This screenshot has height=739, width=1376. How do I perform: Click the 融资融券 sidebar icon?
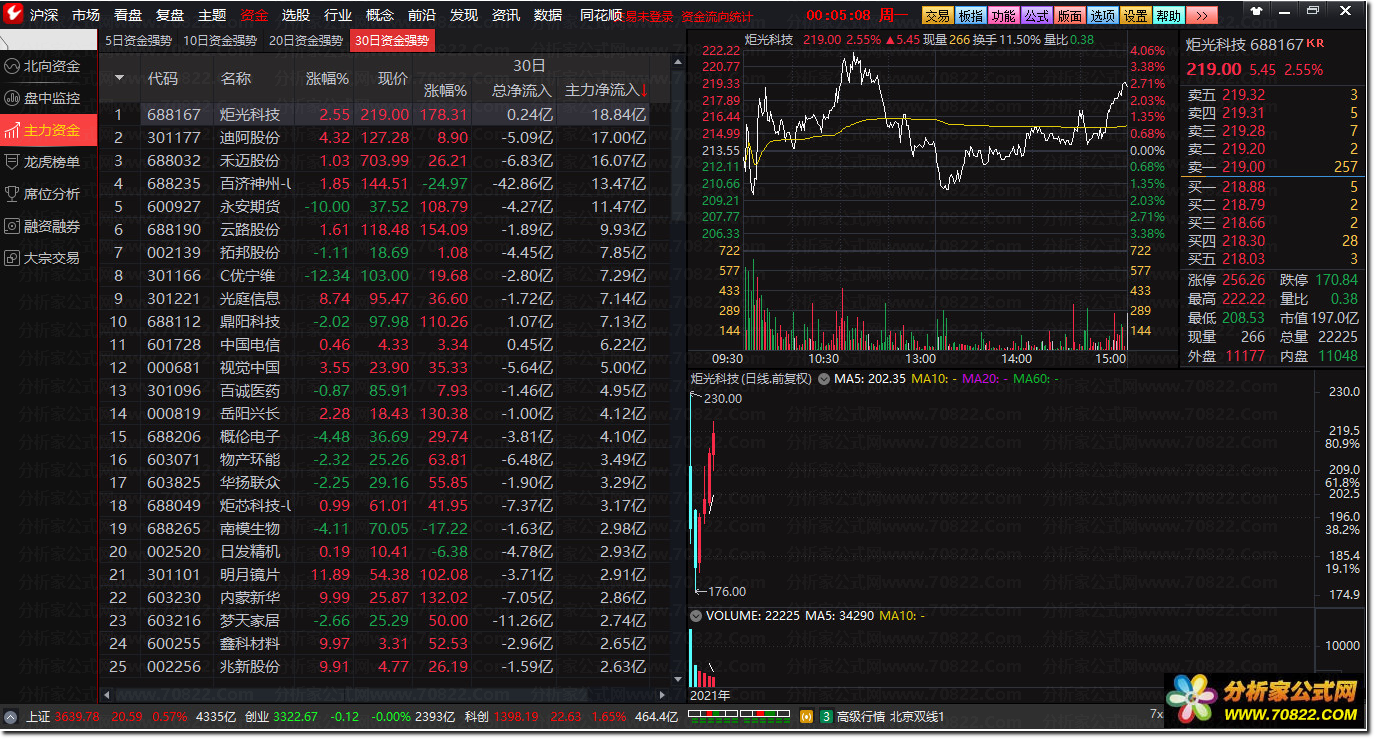(13, 226)
